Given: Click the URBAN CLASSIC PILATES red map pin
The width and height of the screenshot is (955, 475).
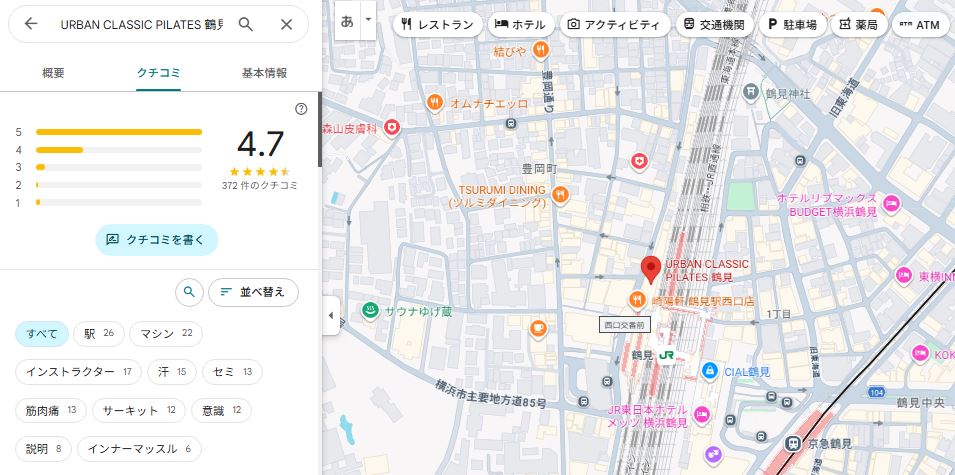Looking at the screenshot, I should (x=650, y=270).
